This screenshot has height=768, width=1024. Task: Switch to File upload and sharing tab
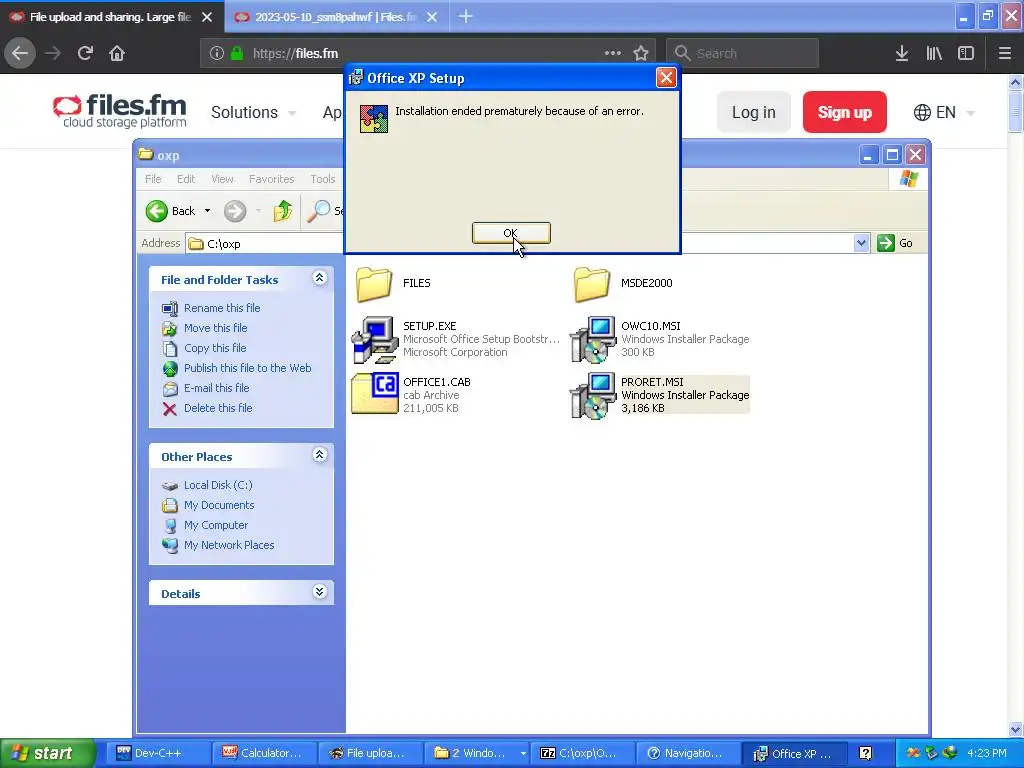tap(112, 17)
